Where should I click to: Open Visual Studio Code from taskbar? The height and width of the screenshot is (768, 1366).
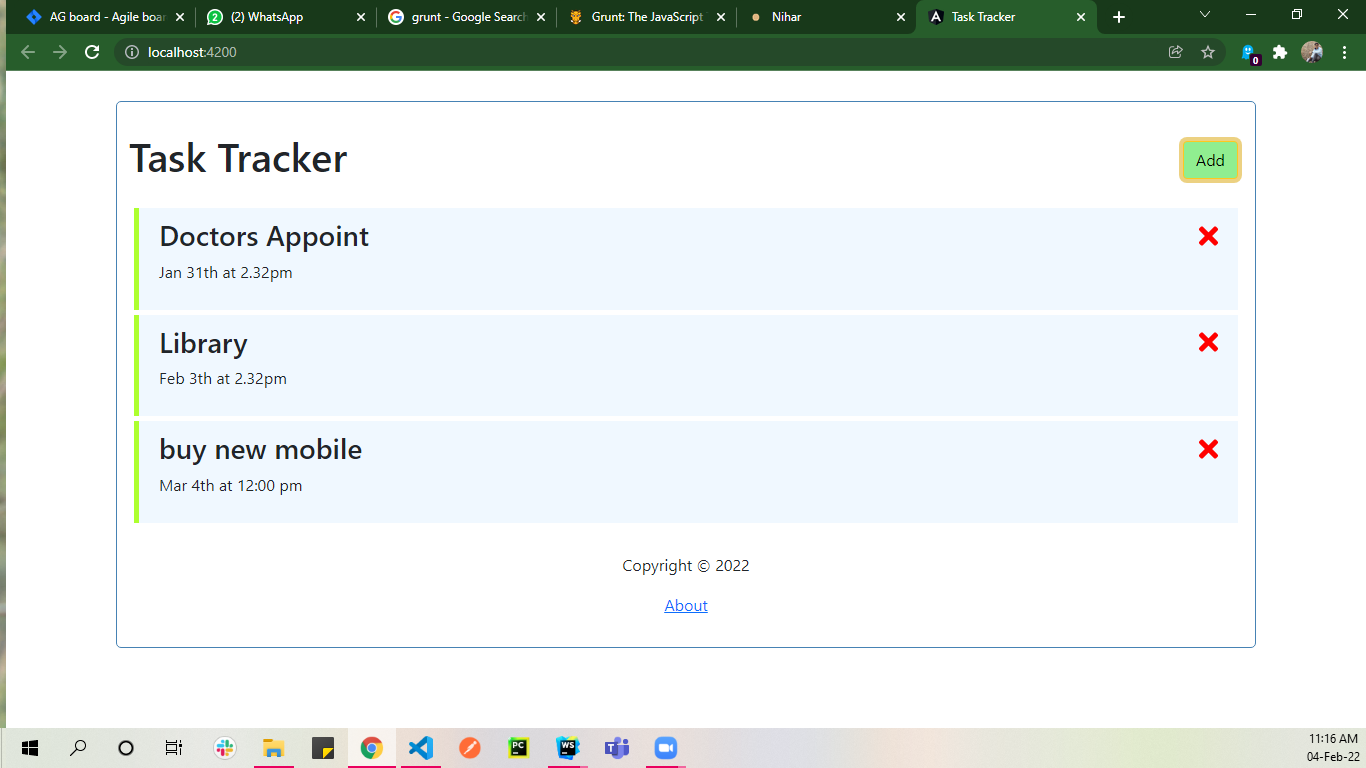(x=421, y=748)
